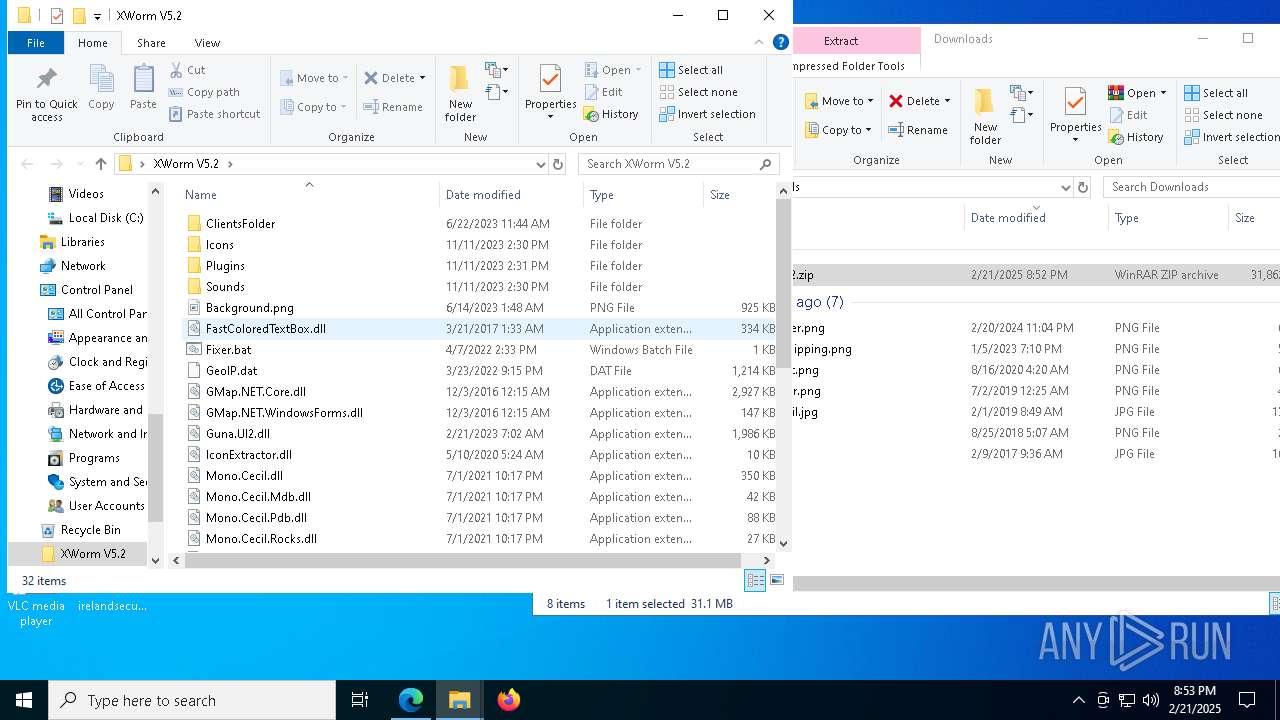Expand the Move to dropdown in XWorm window

[346, 78]
